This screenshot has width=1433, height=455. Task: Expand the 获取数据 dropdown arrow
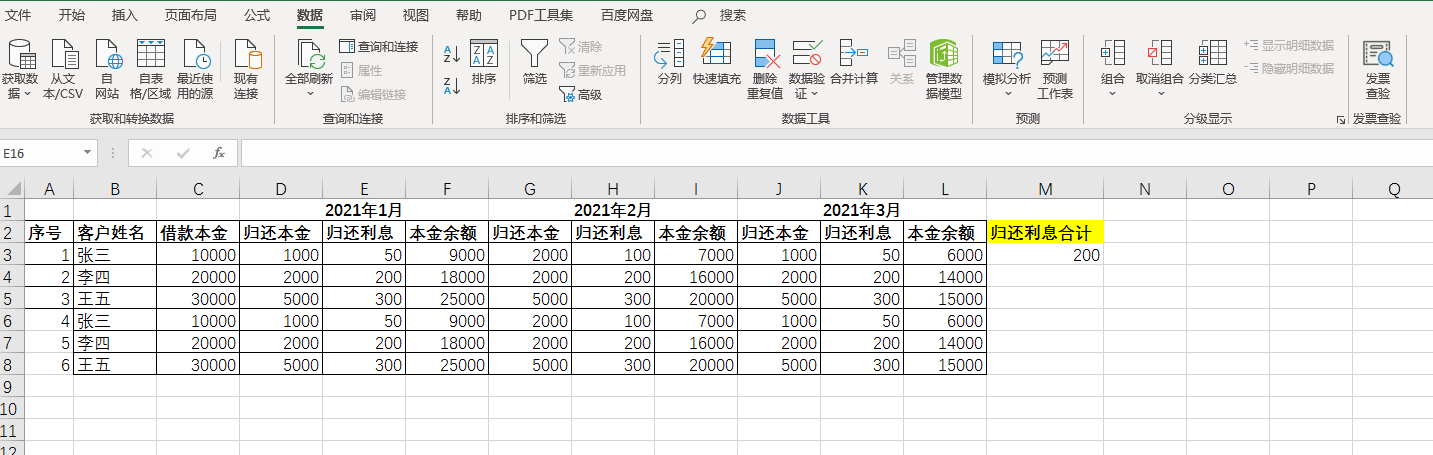pos(28,94)
